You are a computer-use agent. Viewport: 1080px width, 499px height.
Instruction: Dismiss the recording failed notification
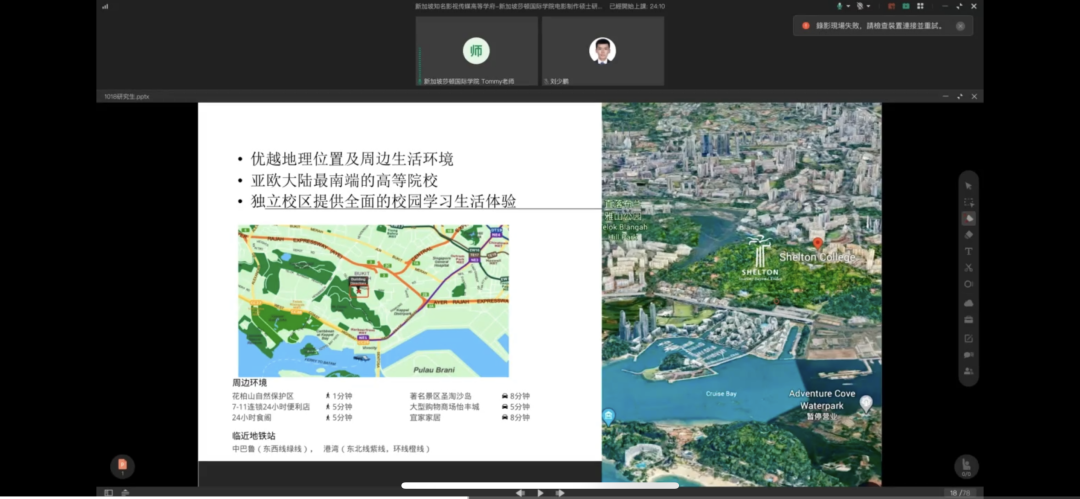pos(960,26)
